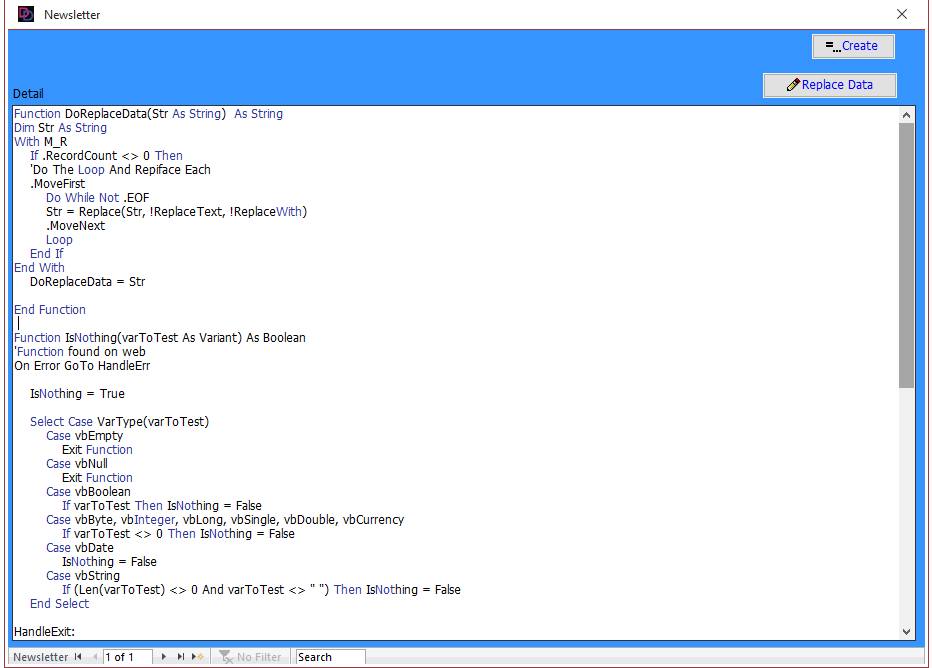932x668 pixels.
Task: Go to next record
Action: point(164,657)
